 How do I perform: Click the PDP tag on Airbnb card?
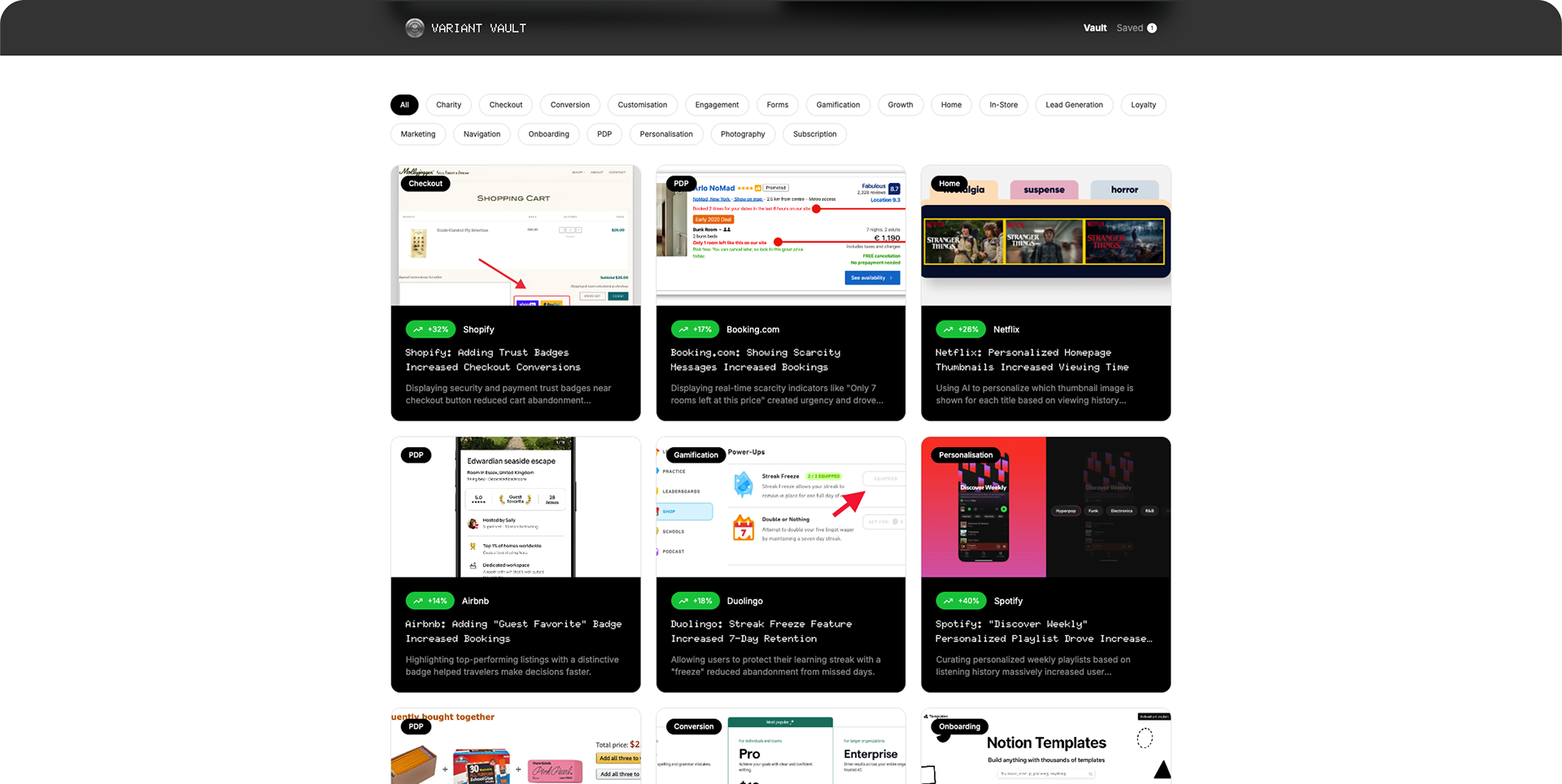click(416, 455)
